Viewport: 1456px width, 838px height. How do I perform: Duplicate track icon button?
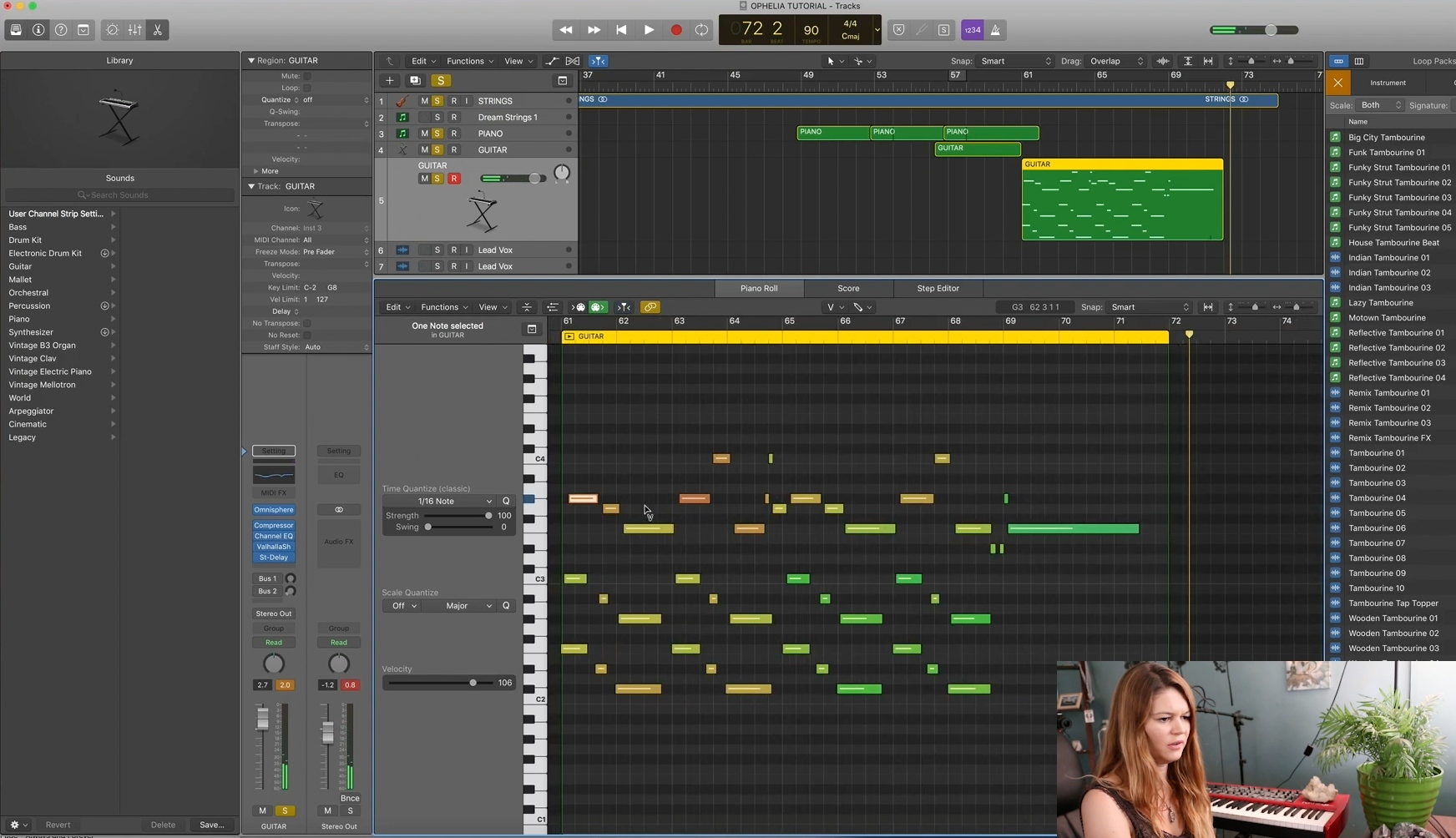pyautogui.click(x=415, y=81)
